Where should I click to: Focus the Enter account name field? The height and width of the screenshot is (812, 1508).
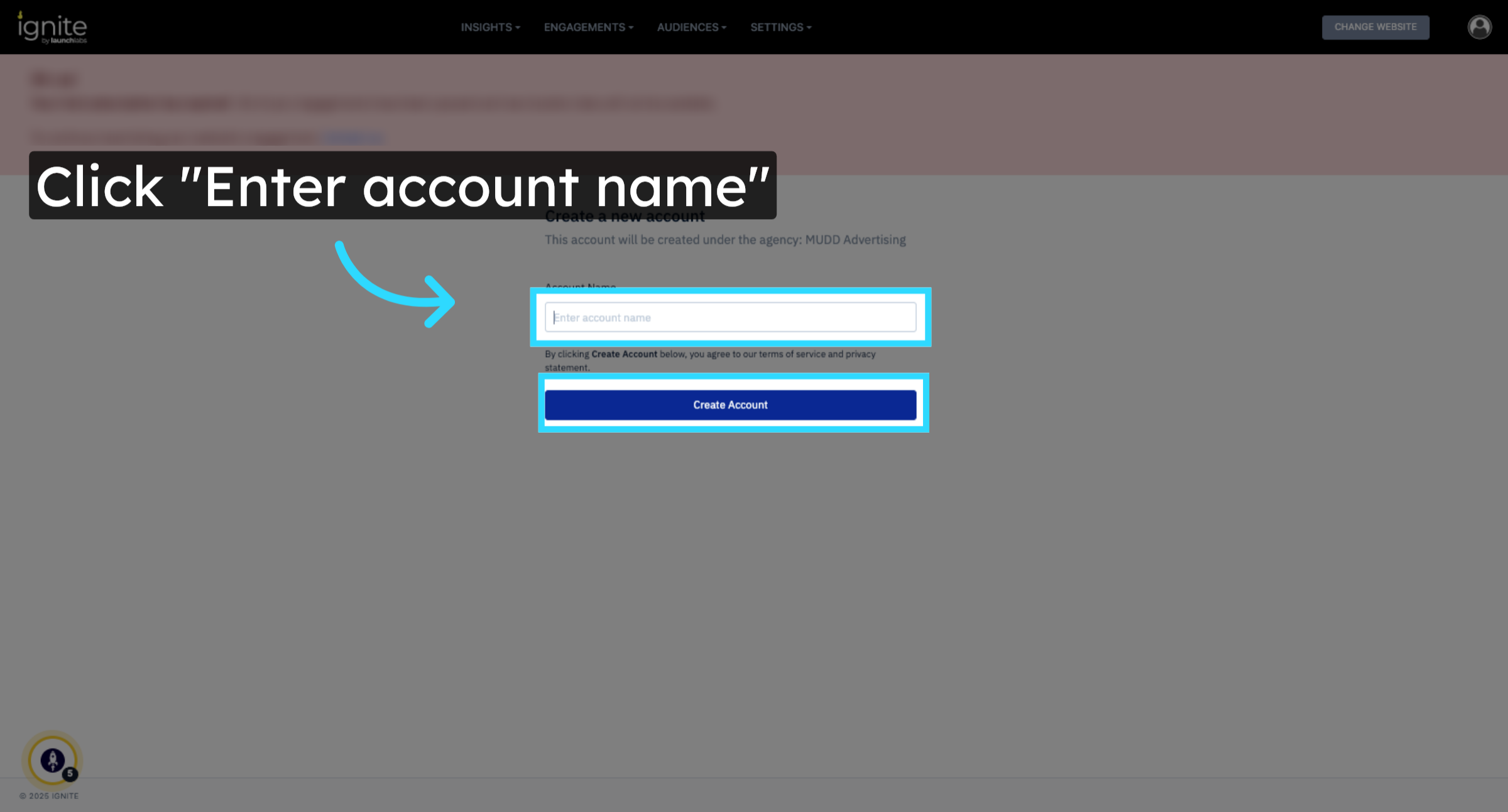(x=730, y=317)
